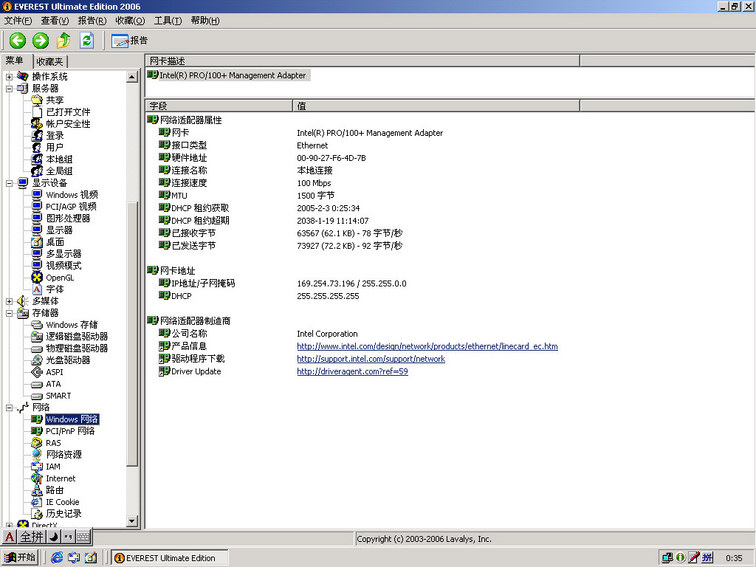The height and width of the screenshot is (567, 756).
Task: Open the 图形处理器 tree item
Action: (x=68, y=218)
